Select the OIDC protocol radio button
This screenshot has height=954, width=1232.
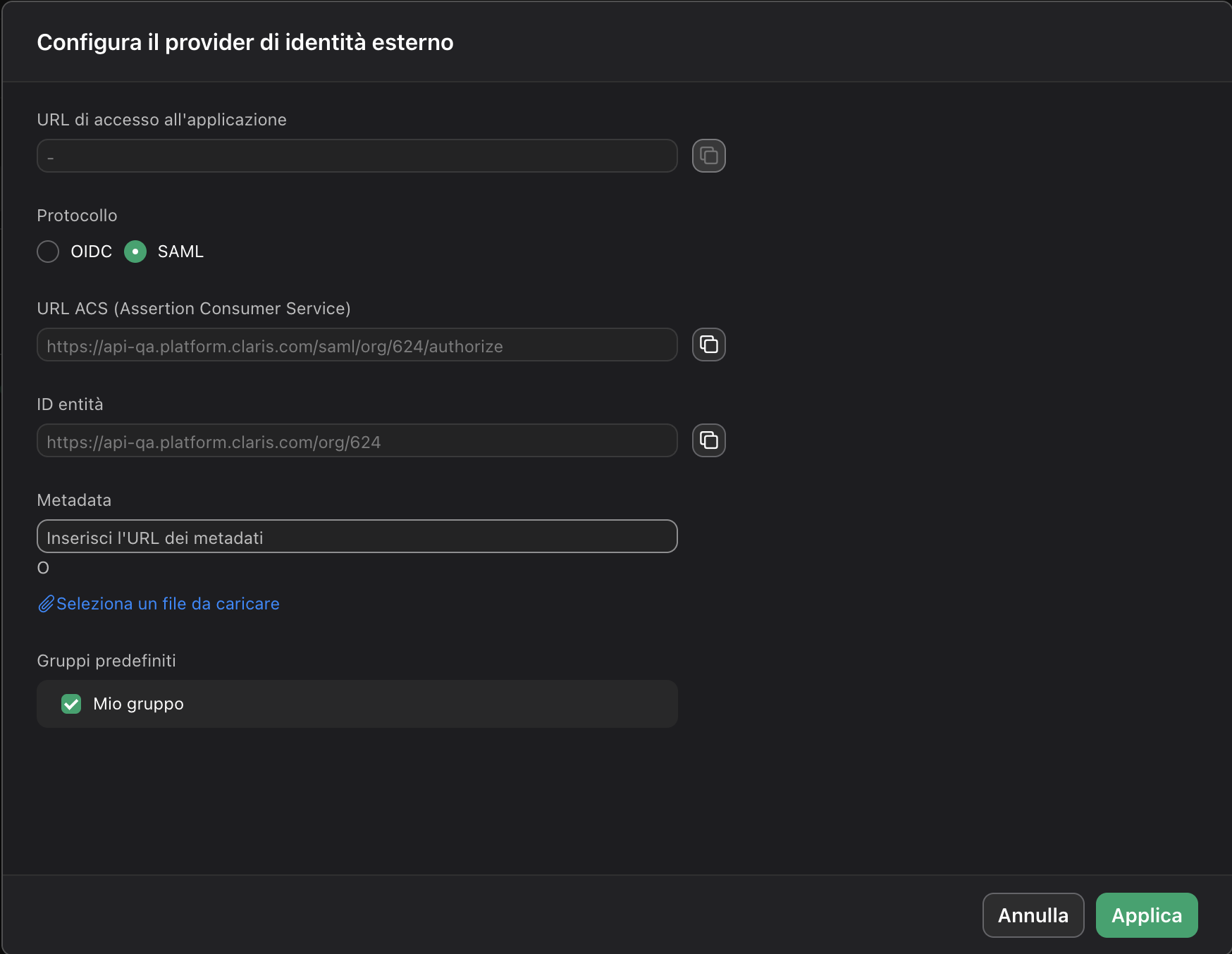click(48, 252)
